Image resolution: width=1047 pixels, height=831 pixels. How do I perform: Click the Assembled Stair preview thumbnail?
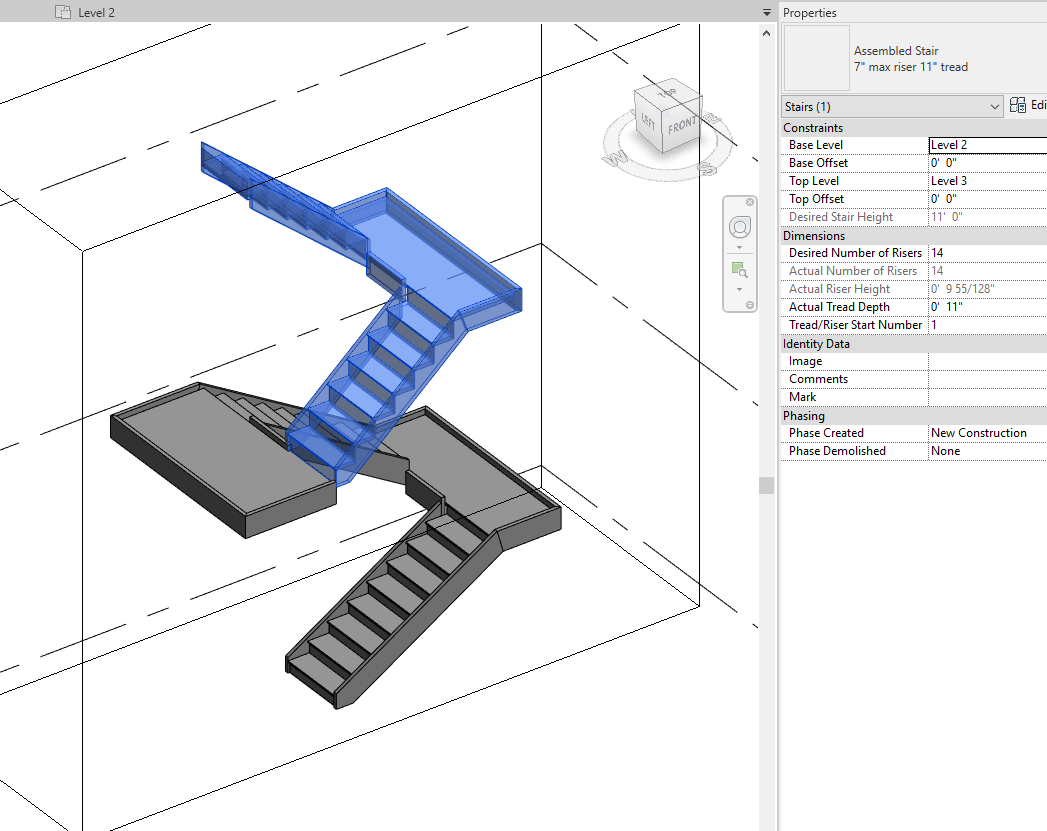point(814,58)
